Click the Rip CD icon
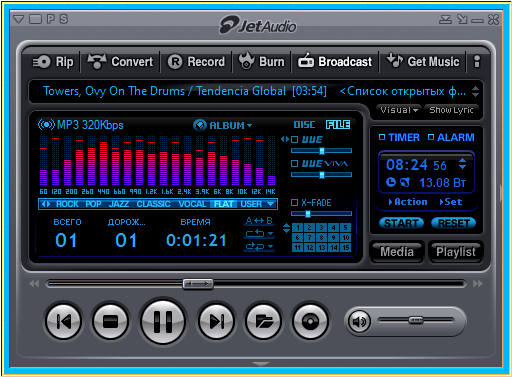This screenshot has width=512, height=377. (41, 62)
